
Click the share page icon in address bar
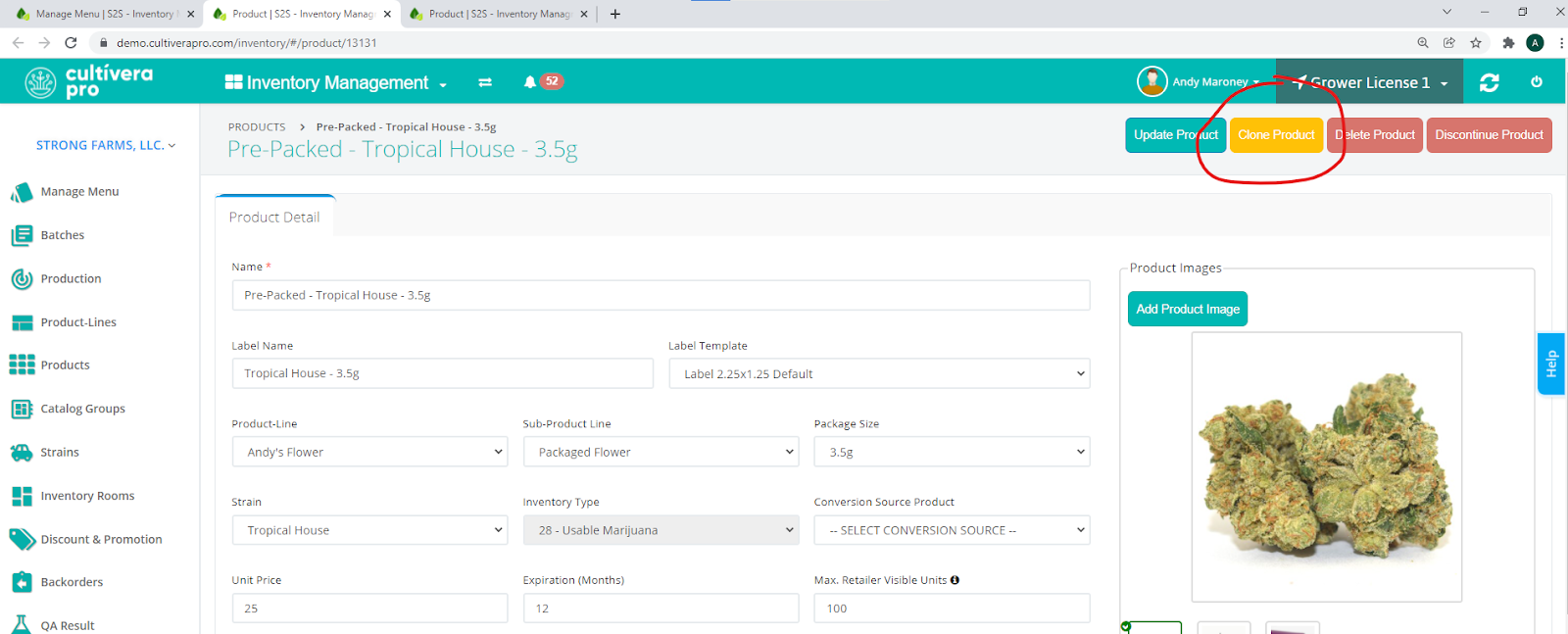tap(1449, 42)
